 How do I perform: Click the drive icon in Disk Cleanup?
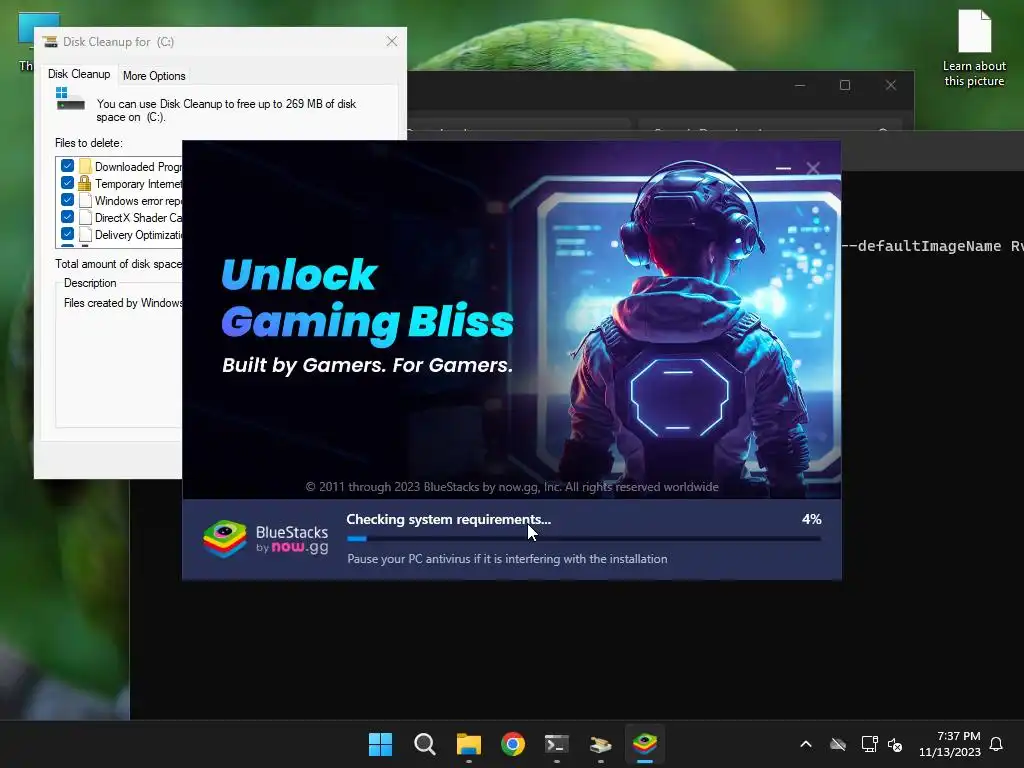(x=70, y=99)
